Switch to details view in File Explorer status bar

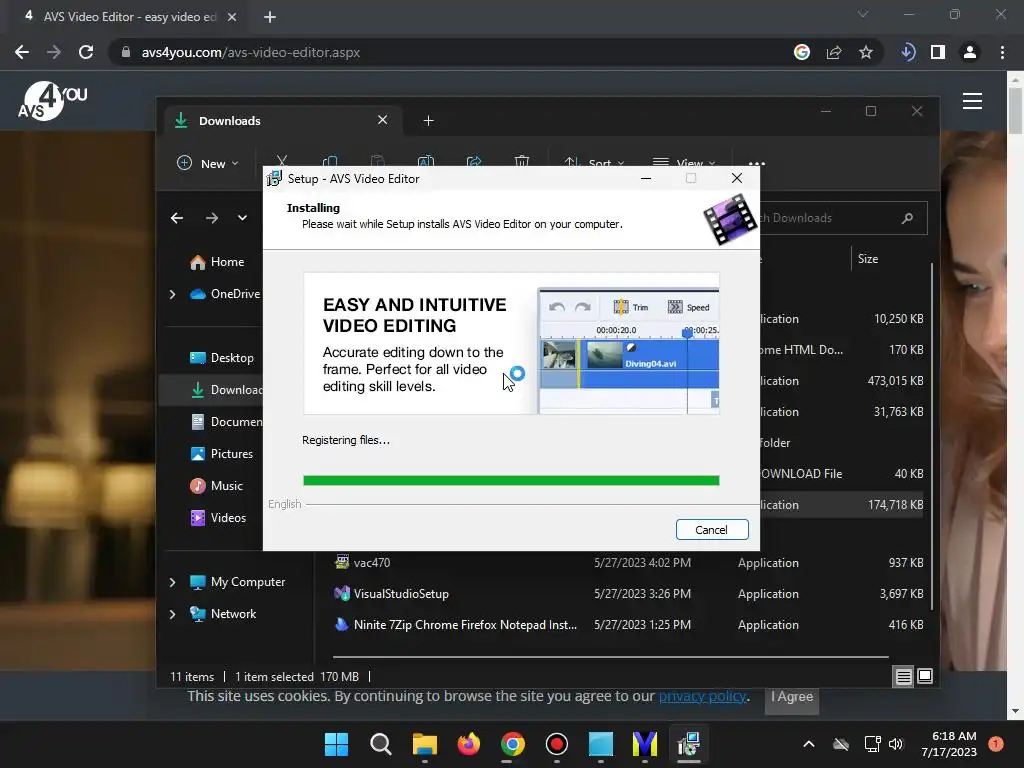tap(903, 677)
